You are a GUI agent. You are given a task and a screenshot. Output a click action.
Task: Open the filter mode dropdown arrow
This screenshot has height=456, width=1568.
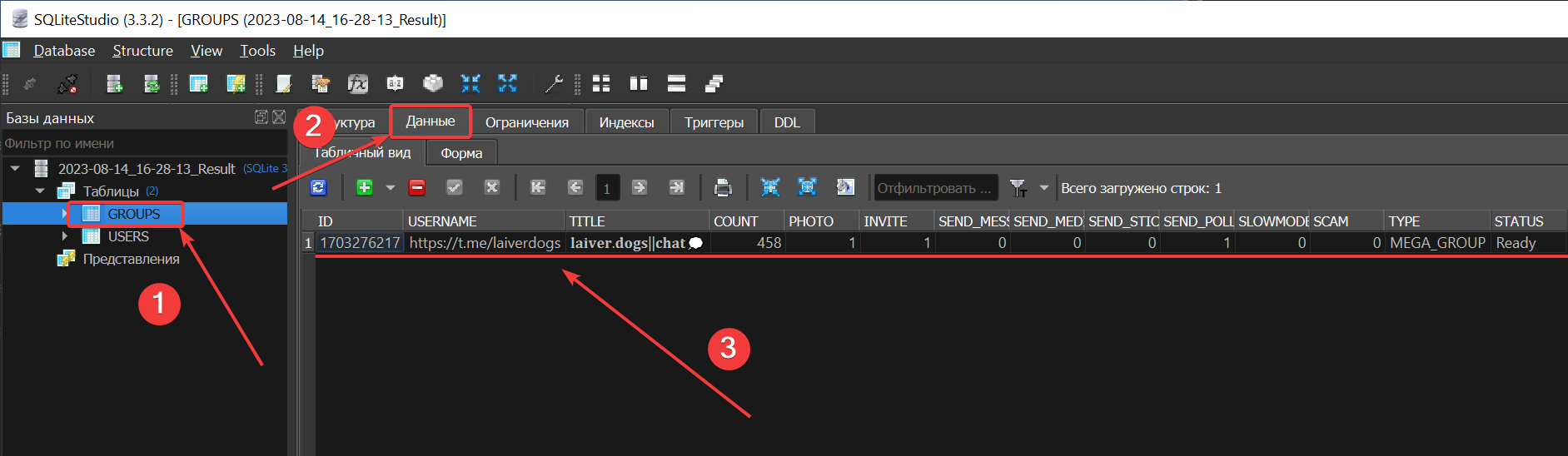pyautogui.click(x=1043, y=188)
